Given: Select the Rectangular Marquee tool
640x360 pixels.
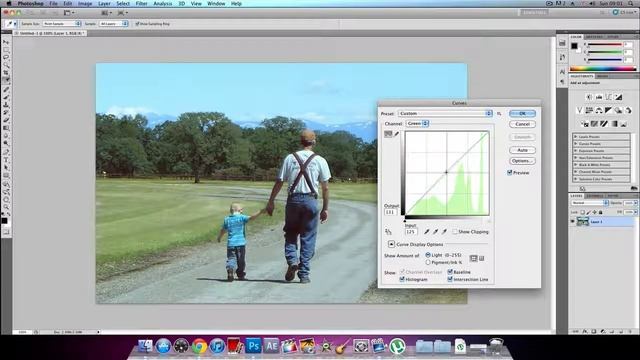Looking at the screenshot, I should pos(6,49).
